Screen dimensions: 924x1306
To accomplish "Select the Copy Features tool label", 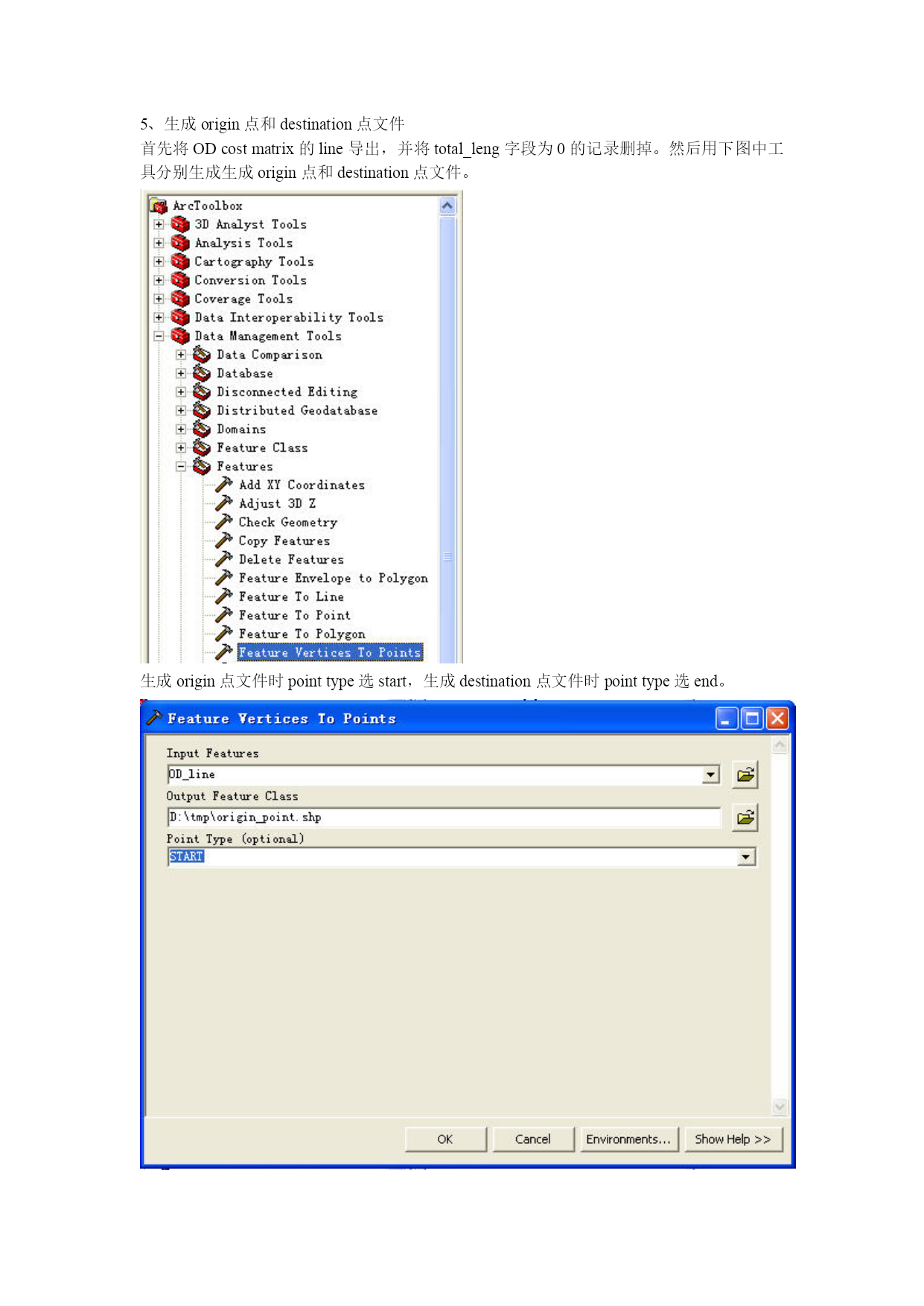I will (284, 541).
